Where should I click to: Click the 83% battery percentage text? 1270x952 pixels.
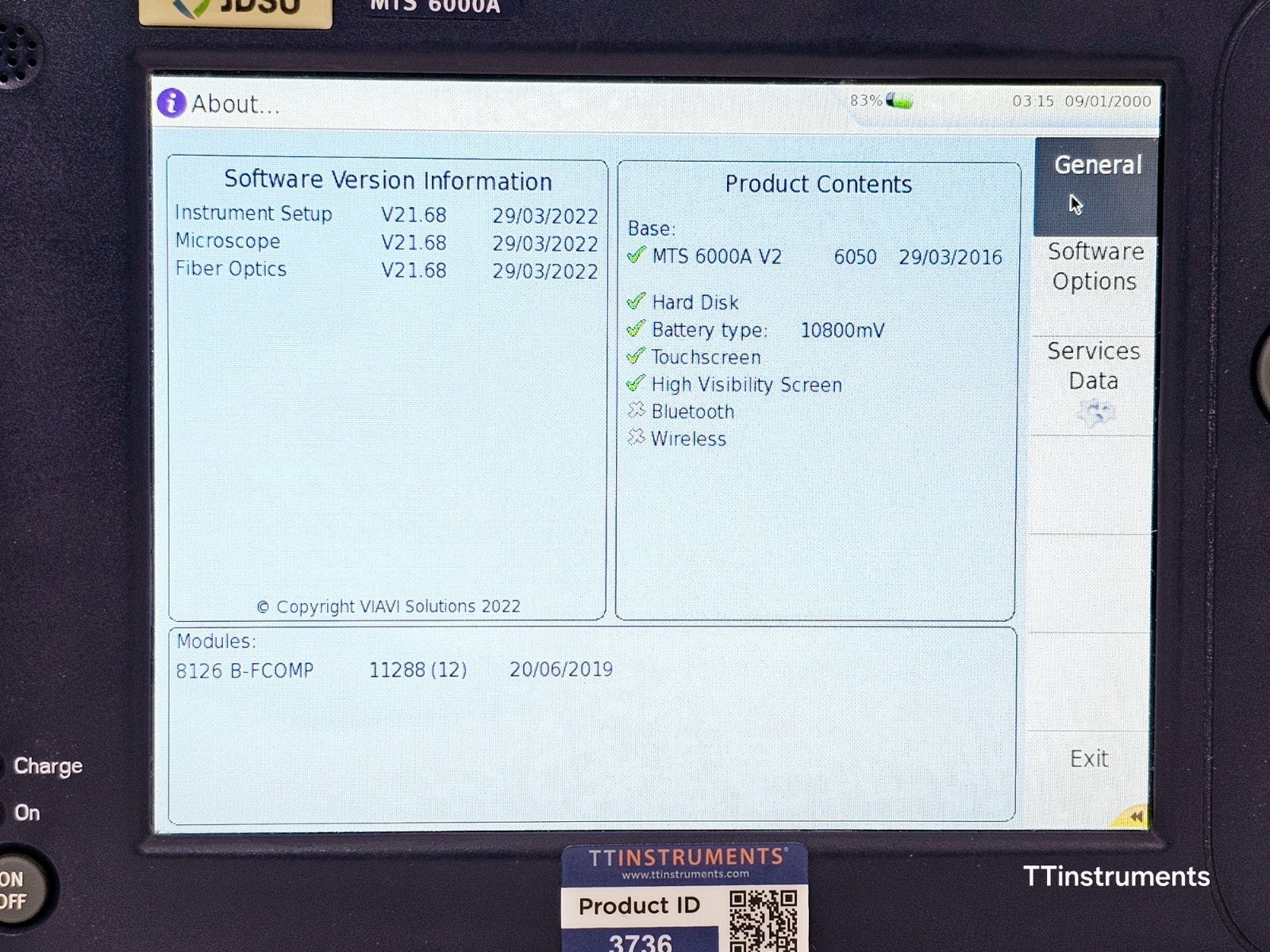click(865, 101)
